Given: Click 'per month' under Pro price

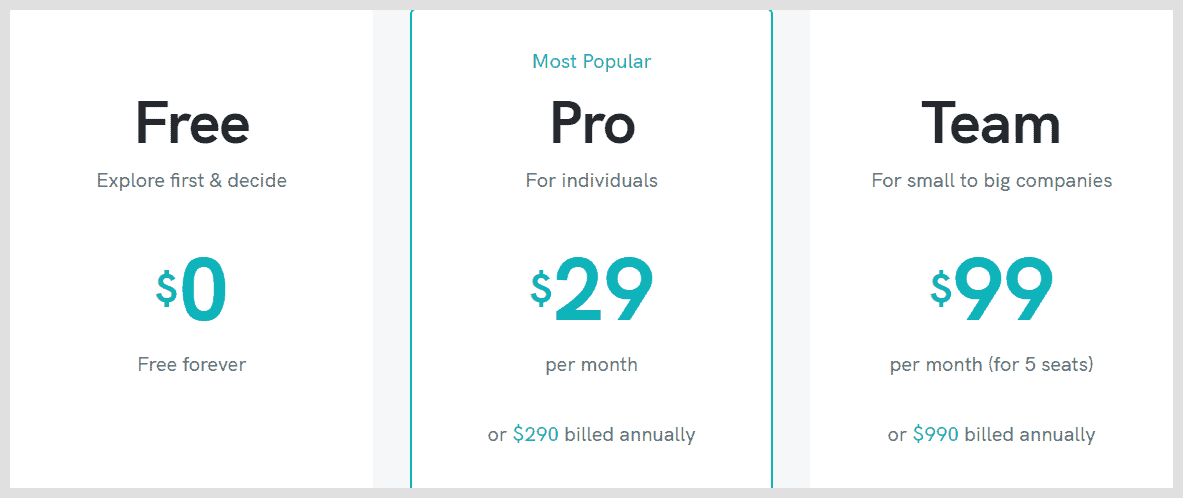Looking at the screenshot, I should coord(592,365).
